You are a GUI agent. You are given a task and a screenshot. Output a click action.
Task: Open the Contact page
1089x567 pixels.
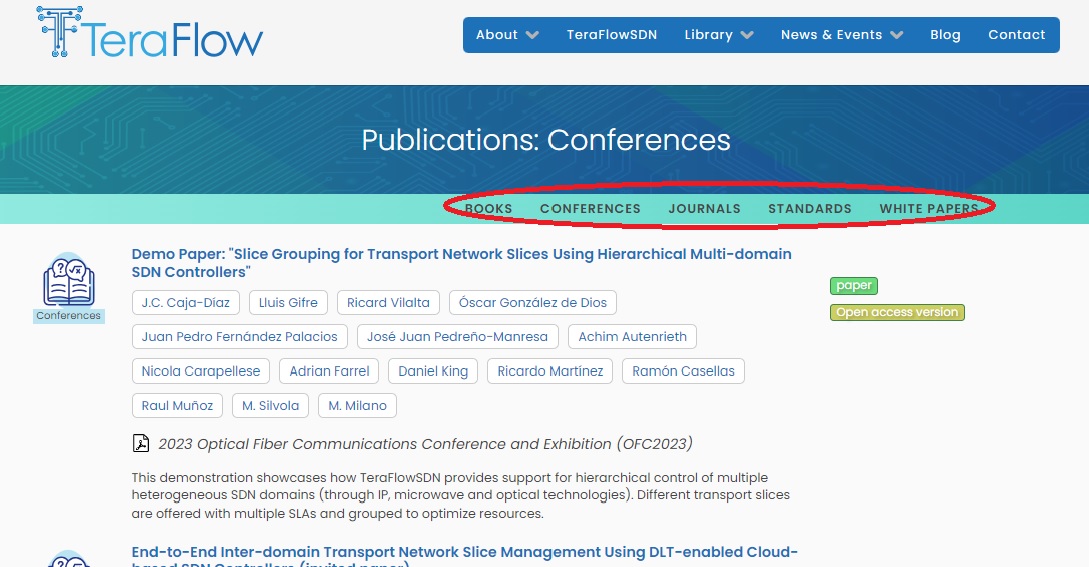click(x=1017, y=35)
